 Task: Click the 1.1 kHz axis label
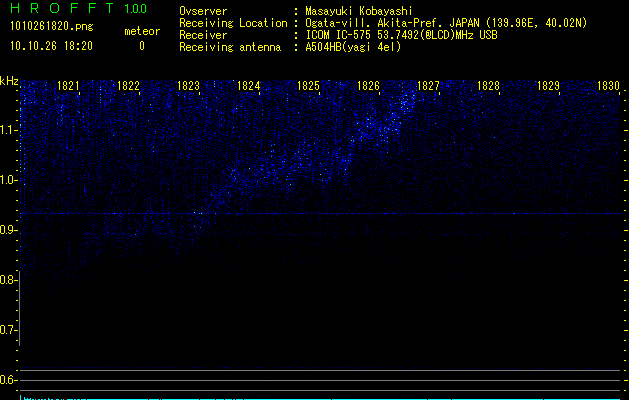(9, 130)
